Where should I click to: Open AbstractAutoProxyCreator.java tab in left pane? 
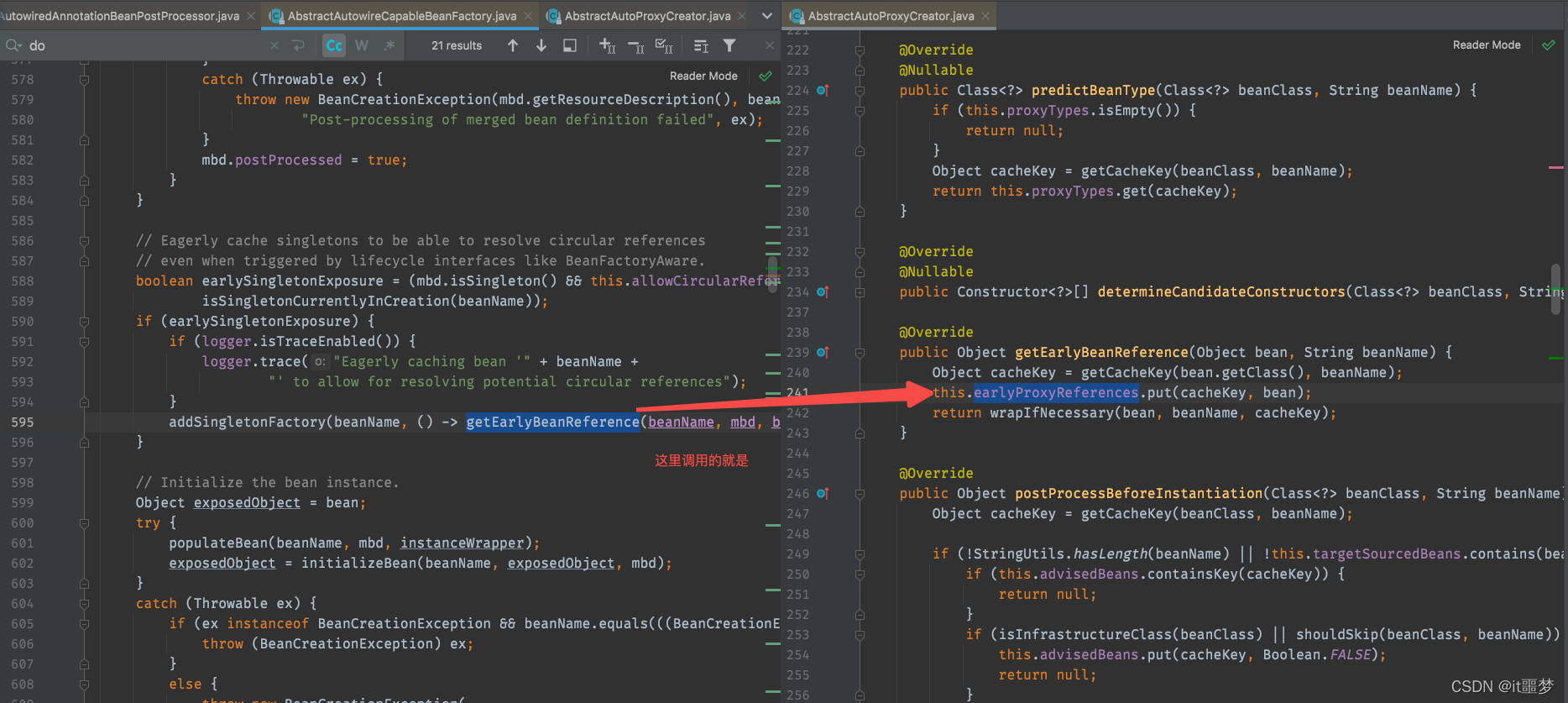pos(647,16)
